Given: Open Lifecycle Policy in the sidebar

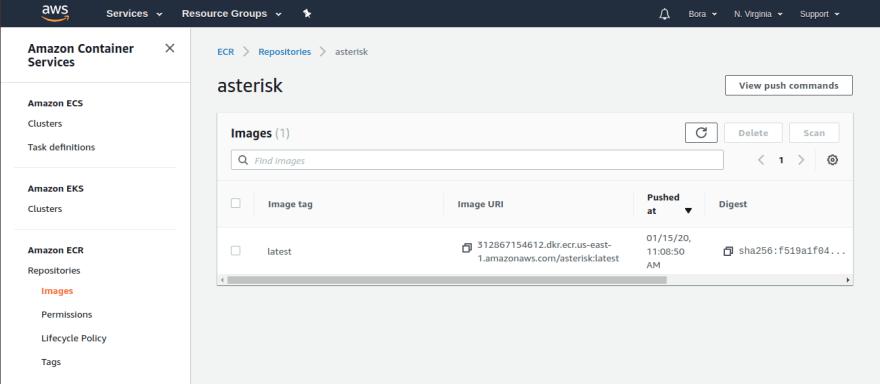Looking at the screenshot, I should pos(74,338).
